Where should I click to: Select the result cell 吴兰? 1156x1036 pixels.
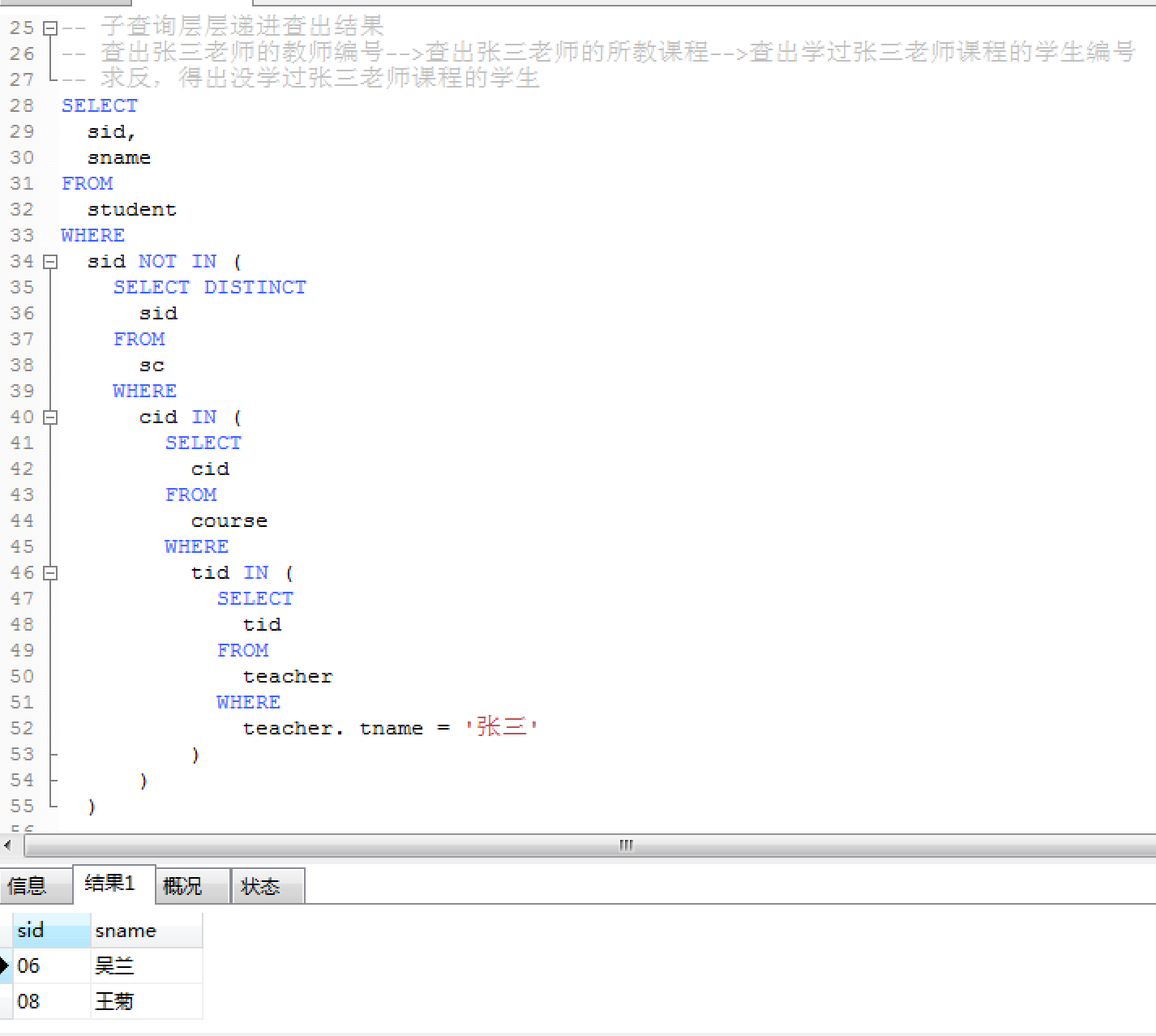tap(147, 965)
